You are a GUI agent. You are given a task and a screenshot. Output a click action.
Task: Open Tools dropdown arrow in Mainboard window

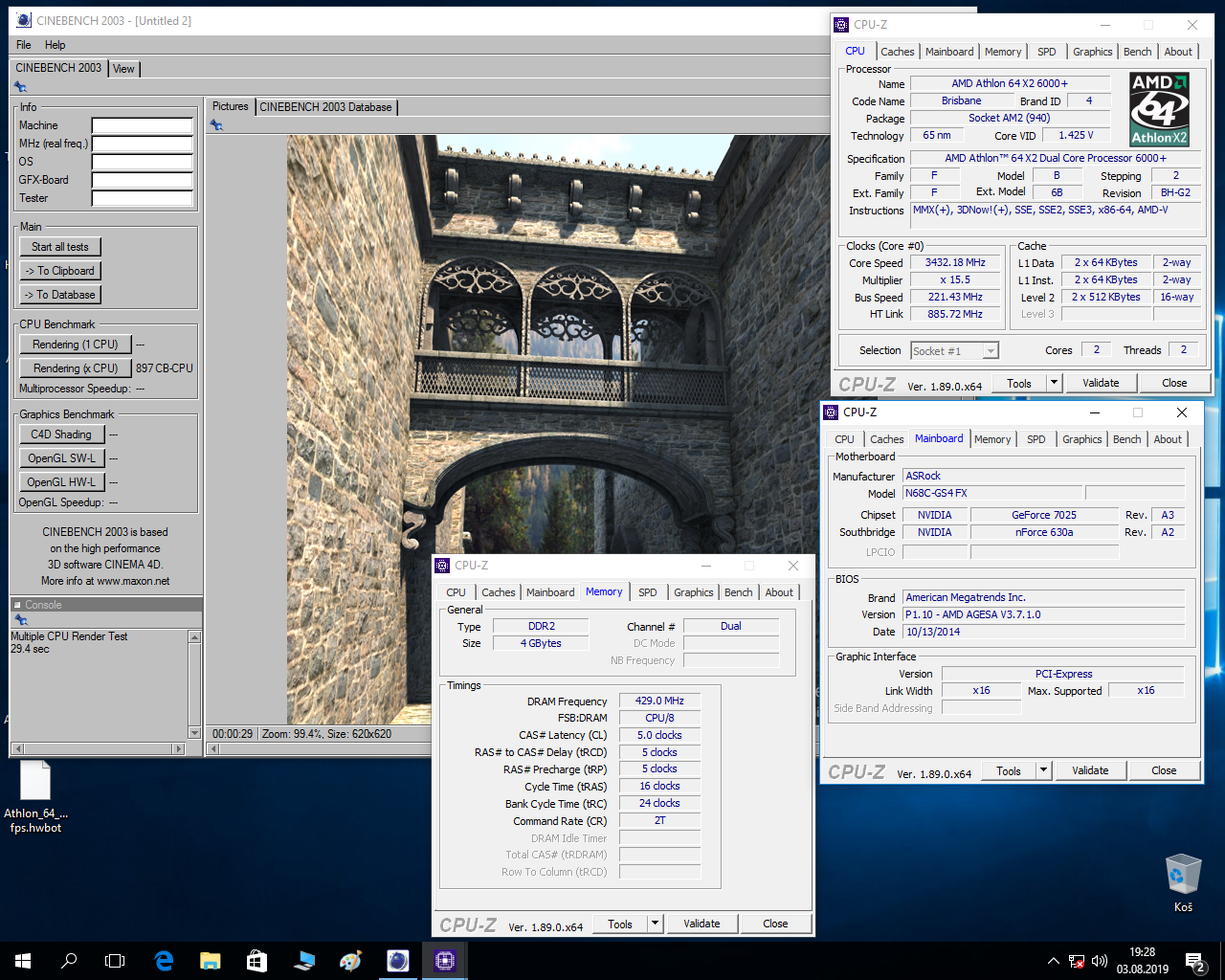click(1043, 770)
